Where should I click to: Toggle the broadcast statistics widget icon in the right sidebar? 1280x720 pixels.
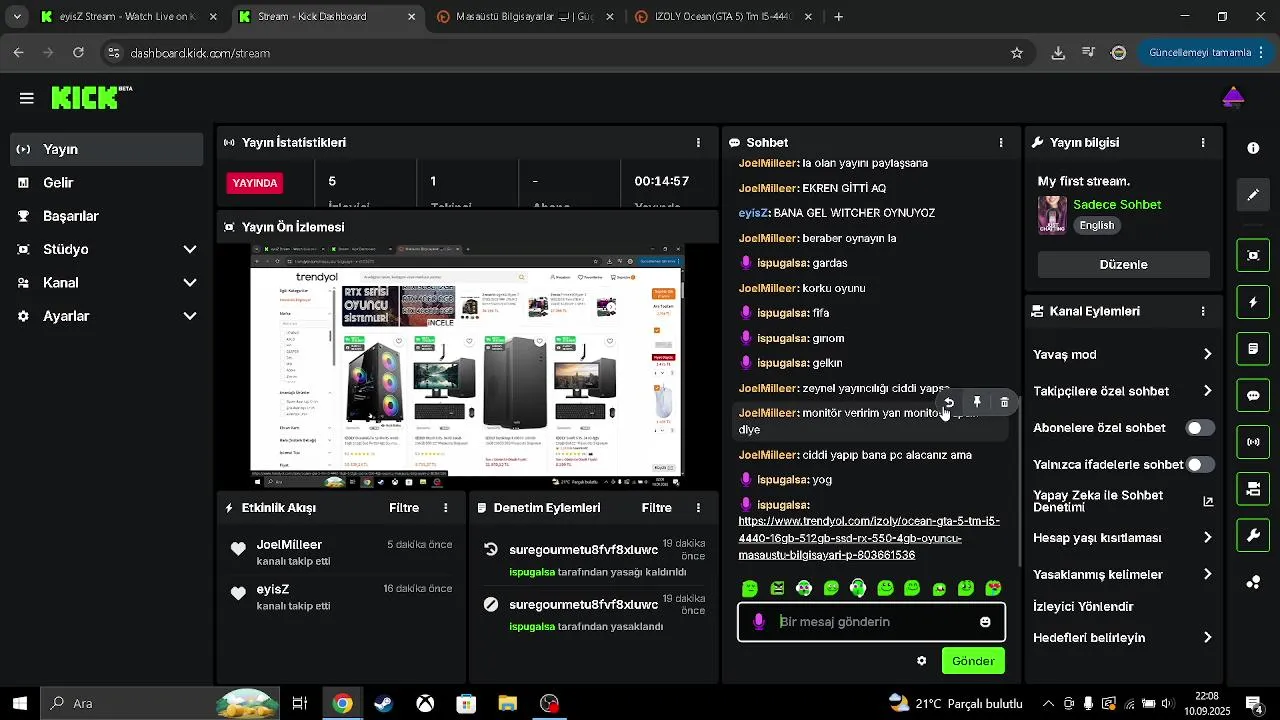click(x=1253, y=441)
